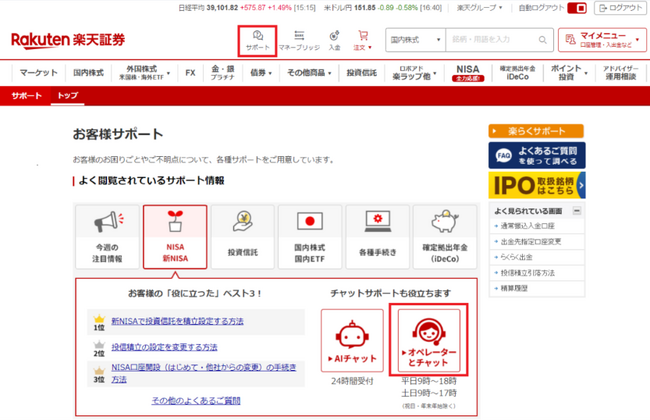Start the AIチャット robot chat

pos(352,340)
